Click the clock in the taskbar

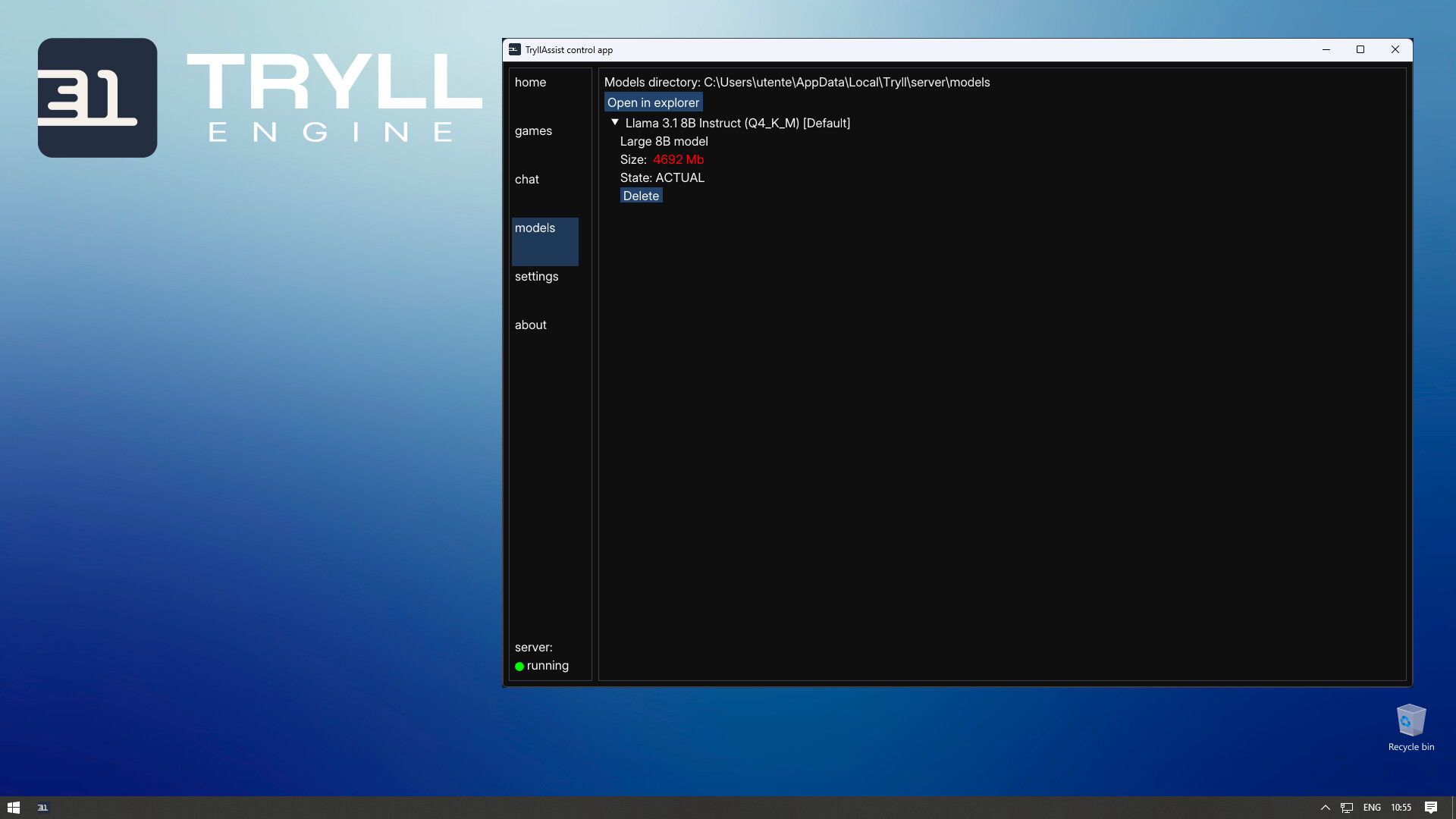point(1401,807)
